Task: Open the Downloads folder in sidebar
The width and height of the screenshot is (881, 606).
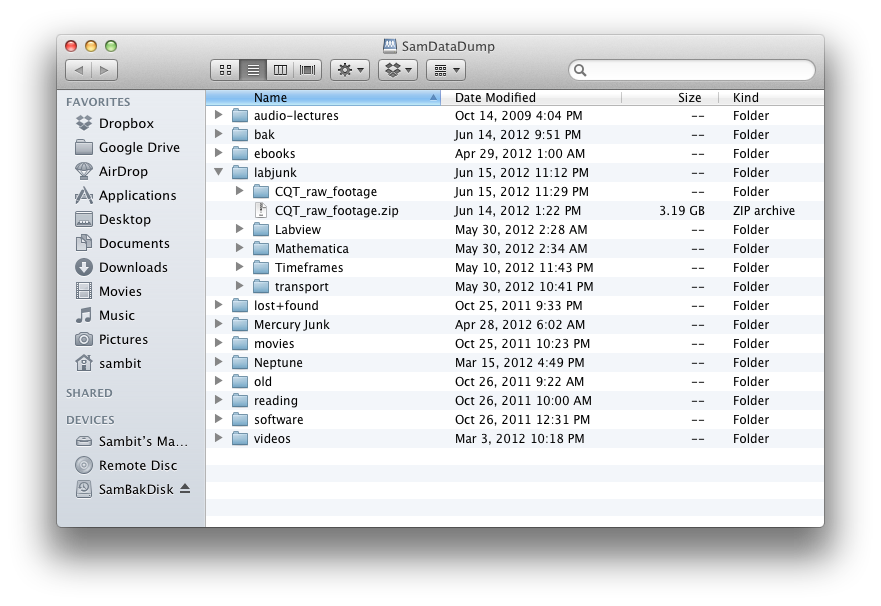Action: coord(121,267)
